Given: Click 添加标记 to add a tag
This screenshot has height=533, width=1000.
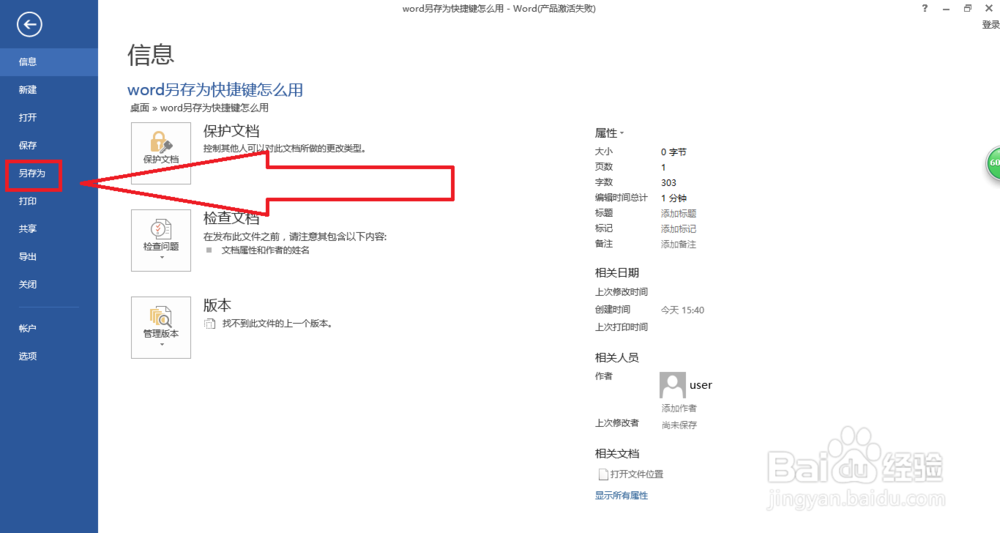Looking at the screenshot, I should point(679,229).
